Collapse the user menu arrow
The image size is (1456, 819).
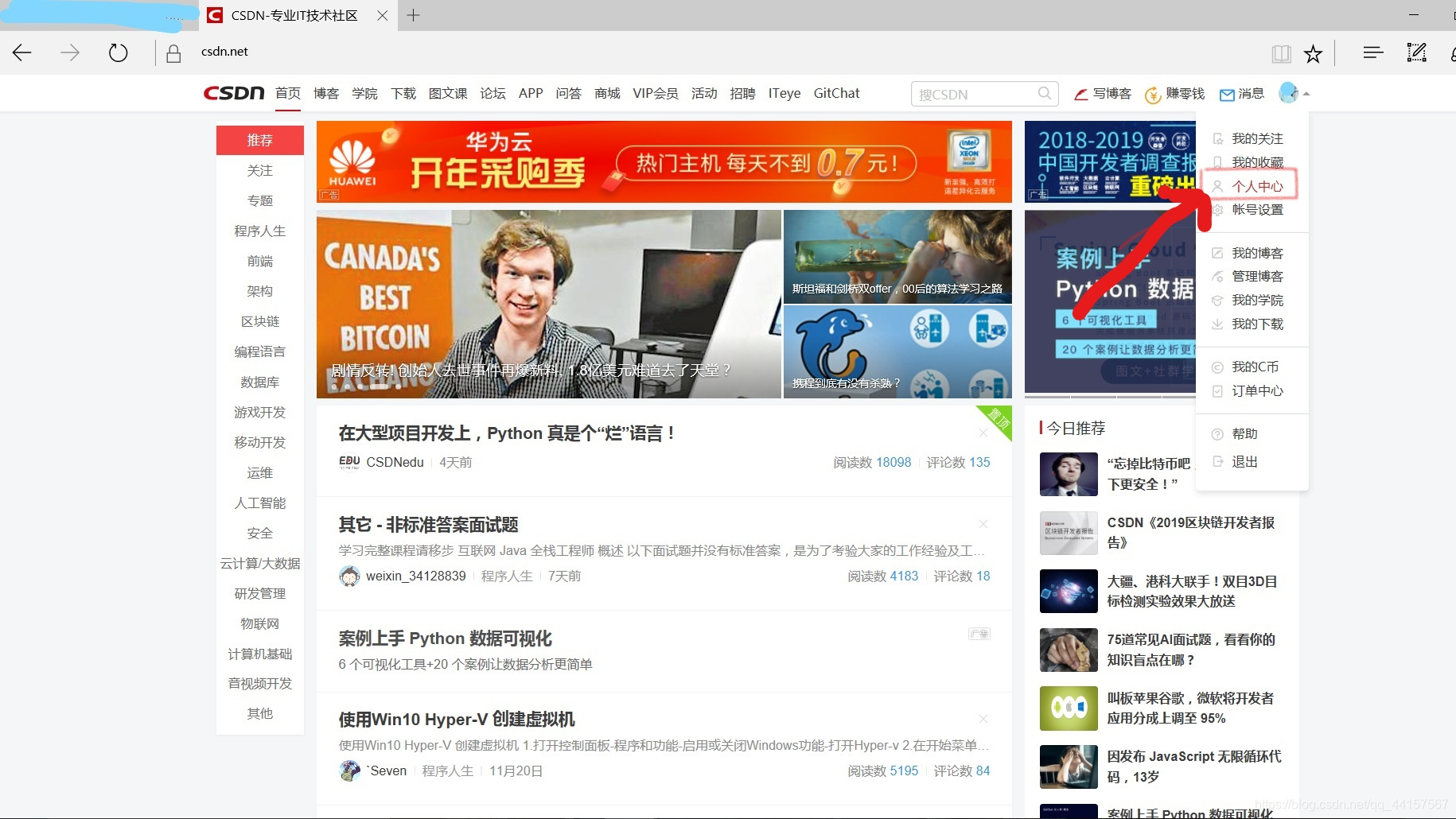click(1306, 94)
